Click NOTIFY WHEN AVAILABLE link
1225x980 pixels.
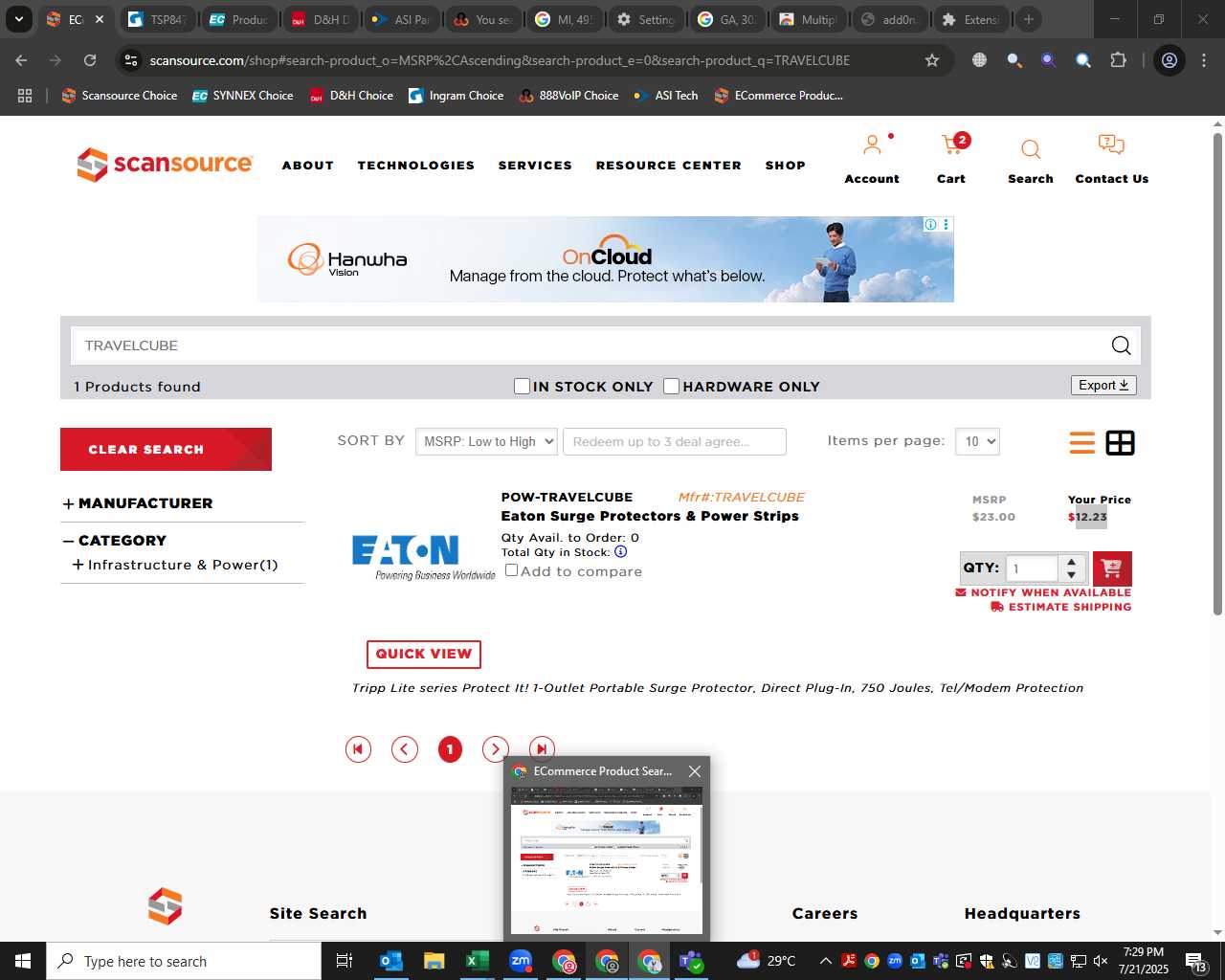[1043, 592]
